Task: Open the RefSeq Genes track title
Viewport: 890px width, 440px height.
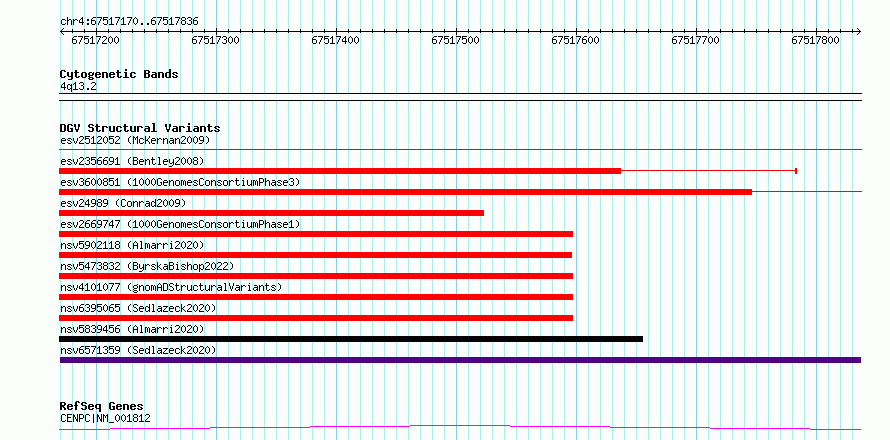Action: tap(102, 407)
